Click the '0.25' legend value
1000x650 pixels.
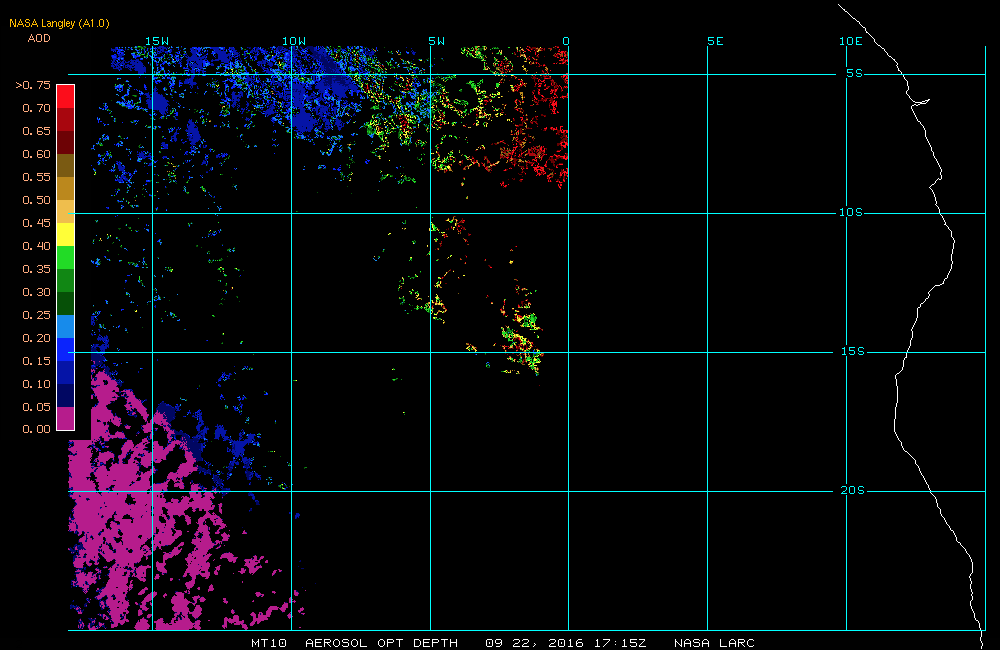(36, 314)
